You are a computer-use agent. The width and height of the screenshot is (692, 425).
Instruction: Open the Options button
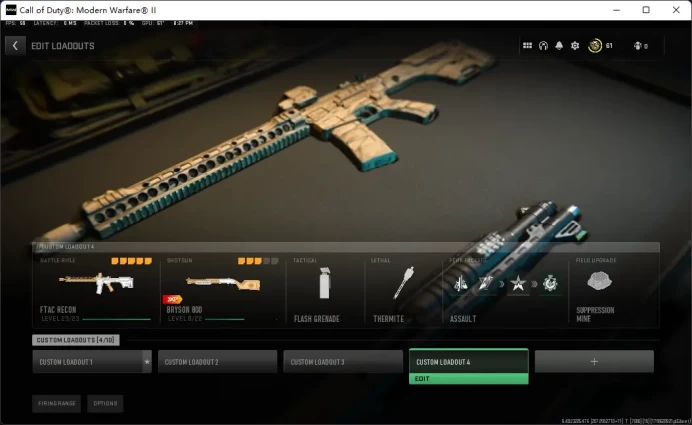[x=105, y=403]
